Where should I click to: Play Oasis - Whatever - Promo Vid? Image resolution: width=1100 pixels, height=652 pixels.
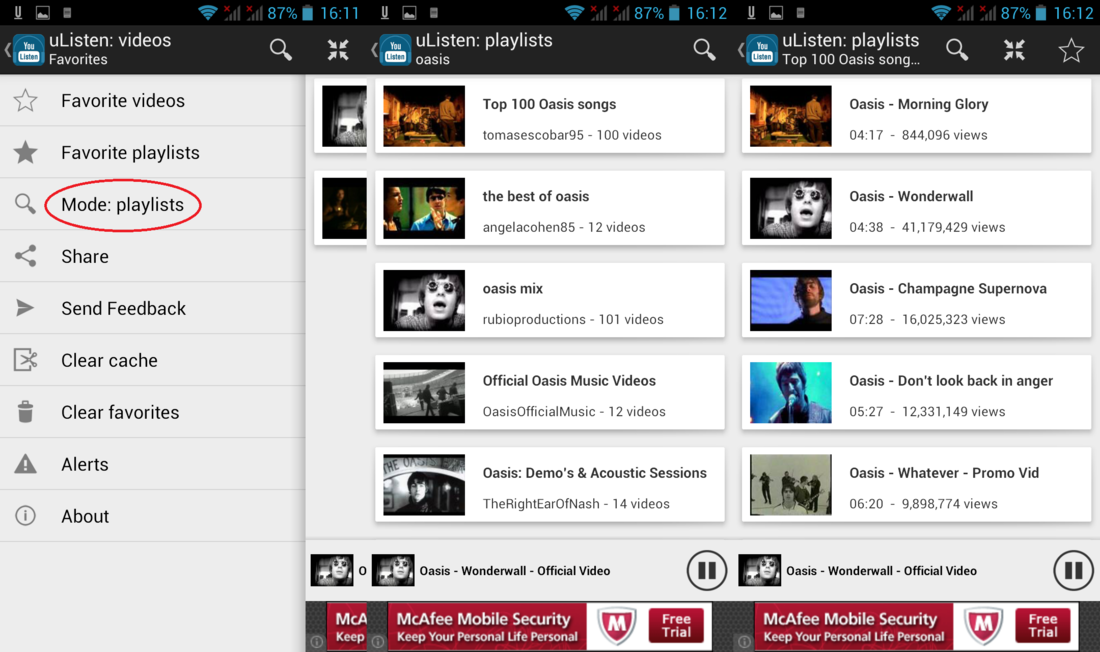pos(916,485)
